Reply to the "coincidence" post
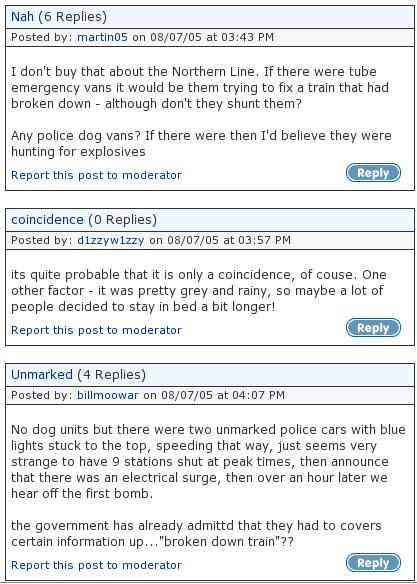The height and width of the screenshot is (584, 417). (x=373, y=328)
